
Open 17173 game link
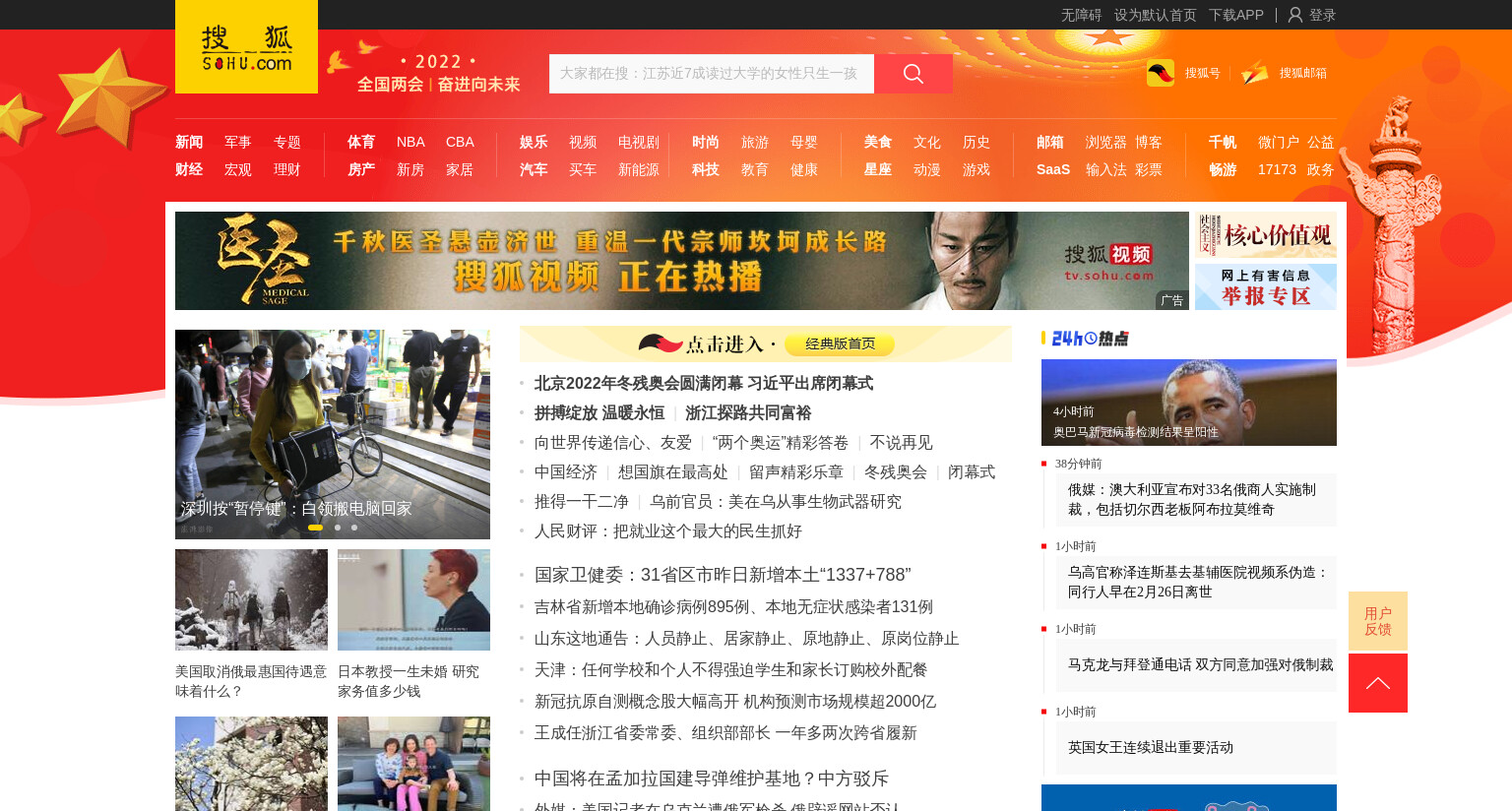(1277, 169)
